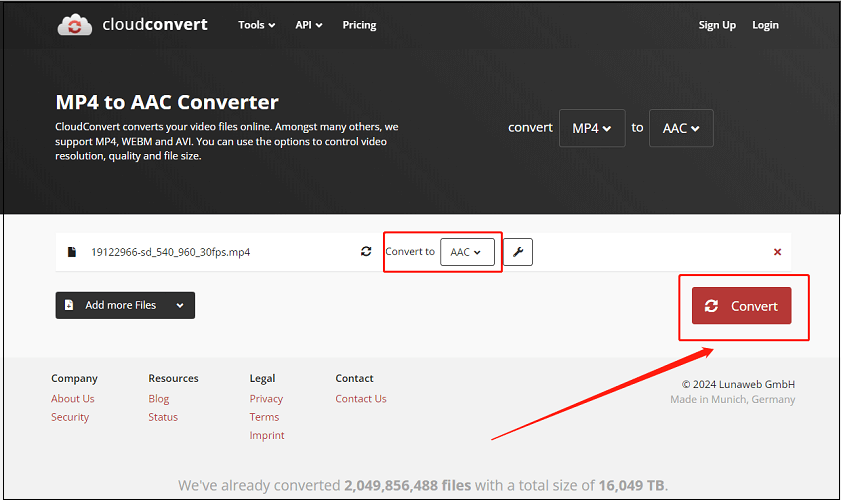Screen dimensions: 841x500
Task: Click the red Convert button
Action: tap(741, 305)
